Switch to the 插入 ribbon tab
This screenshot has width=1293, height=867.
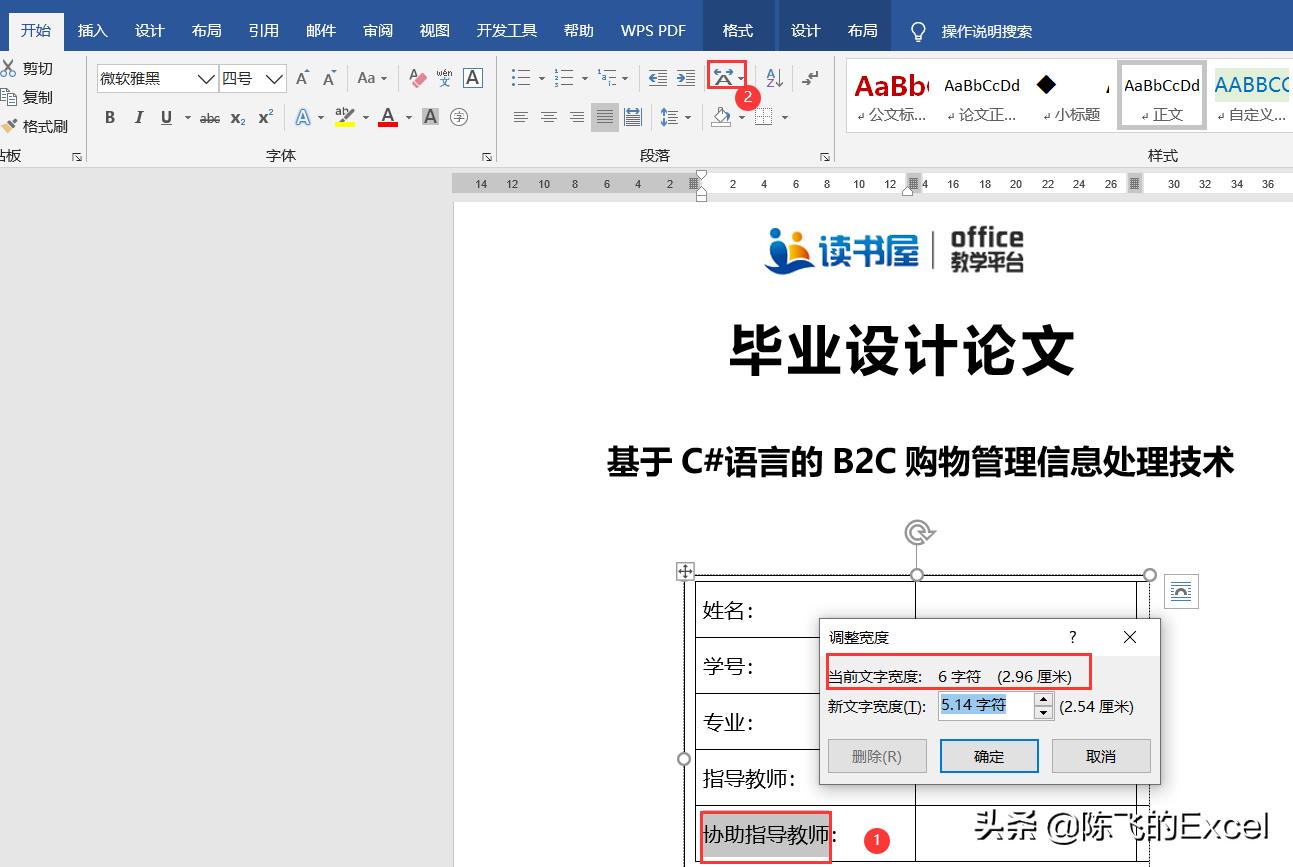pos(92,30)
